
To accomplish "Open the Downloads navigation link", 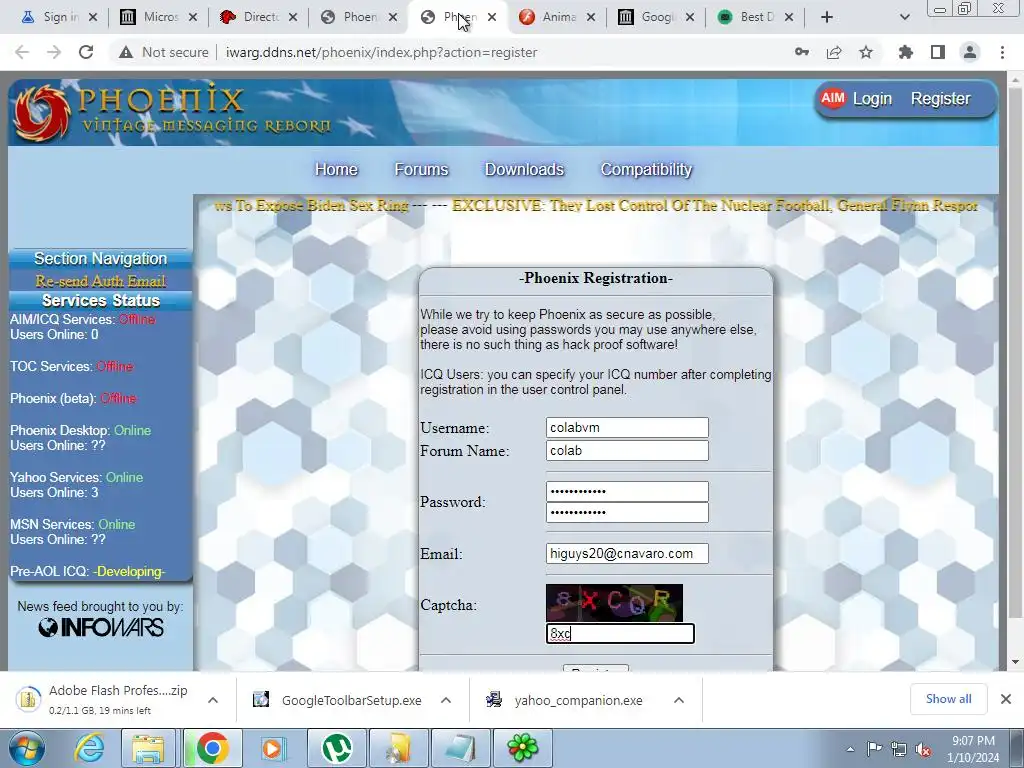I will click(524, 170).
